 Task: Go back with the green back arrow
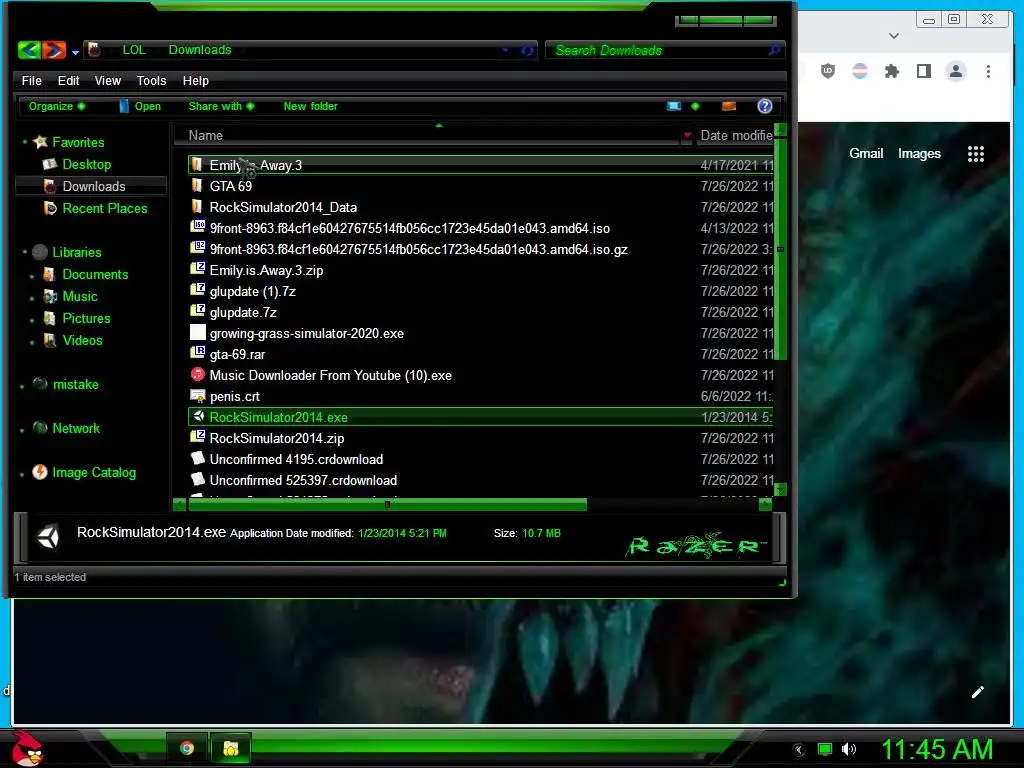[29, 50]
